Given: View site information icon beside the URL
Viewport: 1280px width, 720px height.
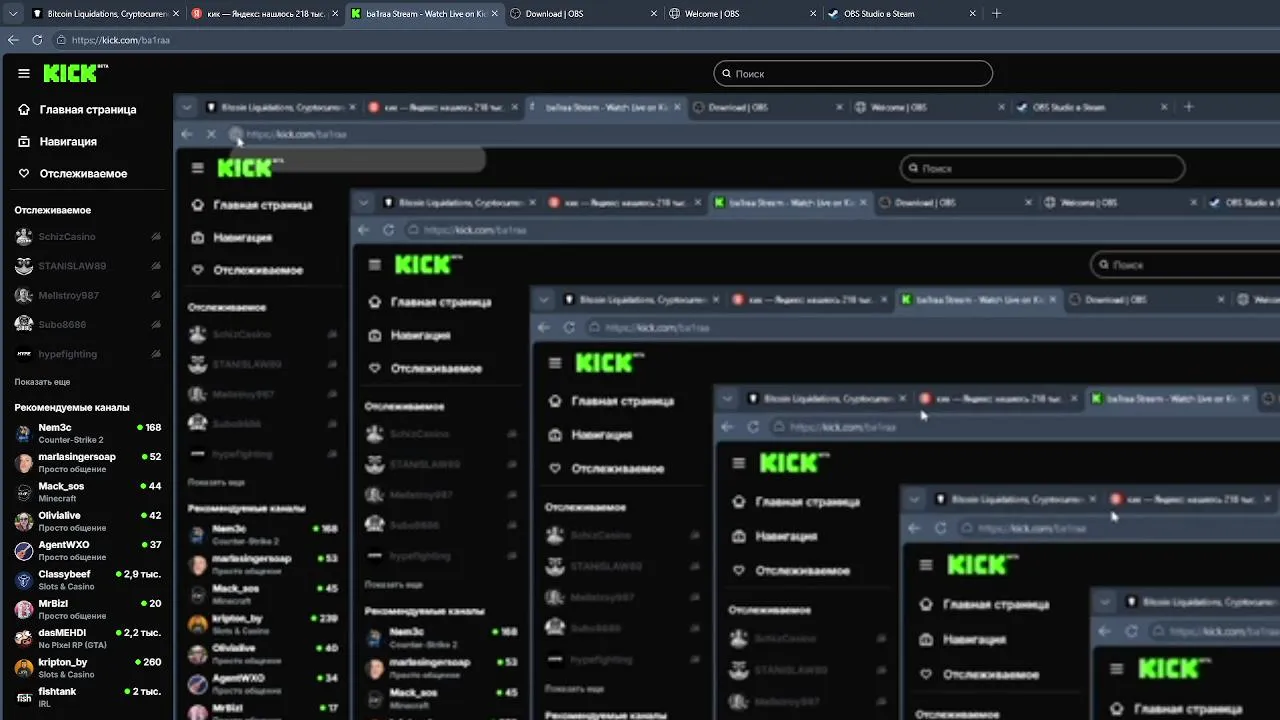Looking at the screenshot, I should click(x=61, y=40).
